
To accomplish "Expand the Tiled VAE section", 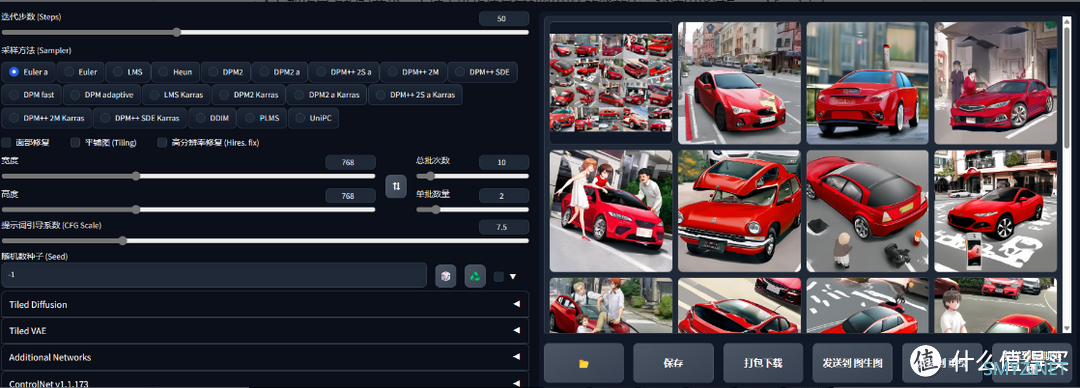I will coord(265,331).
